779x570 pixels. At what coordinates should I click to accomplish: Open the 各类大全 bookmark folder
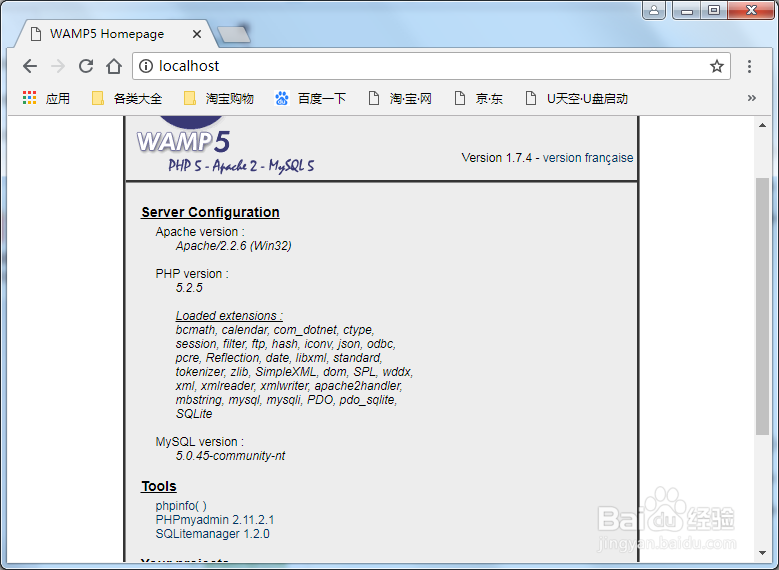point(127,98)
